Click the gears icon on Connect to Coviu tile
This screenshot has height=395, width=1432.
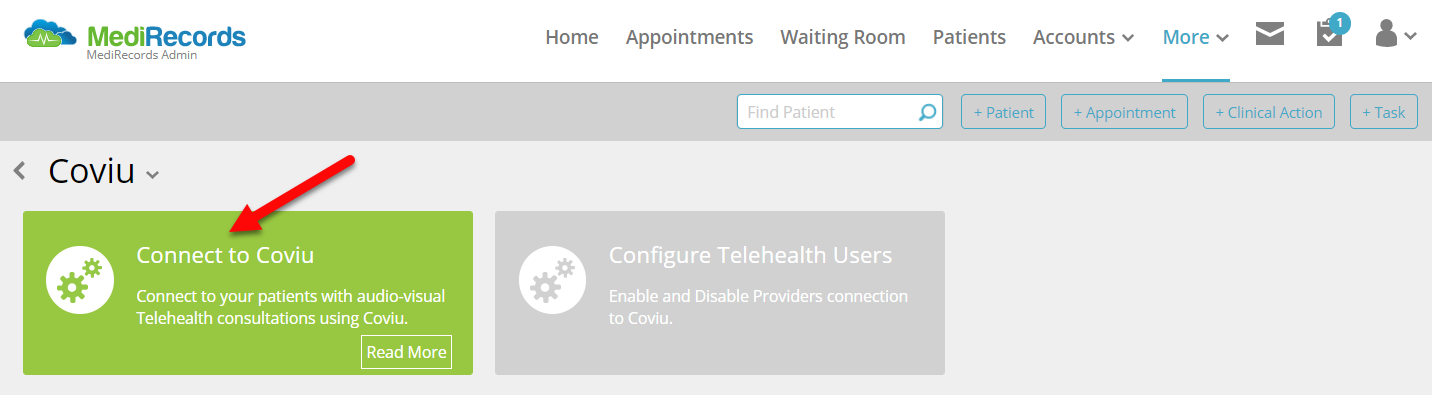pos(80,280)
